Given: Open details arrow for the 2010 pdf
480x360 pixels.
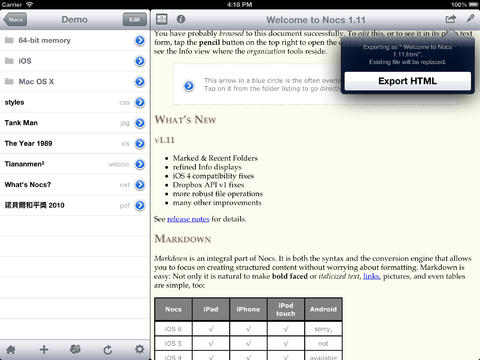Looking at the screenshot, I should [x=140, y=206].
